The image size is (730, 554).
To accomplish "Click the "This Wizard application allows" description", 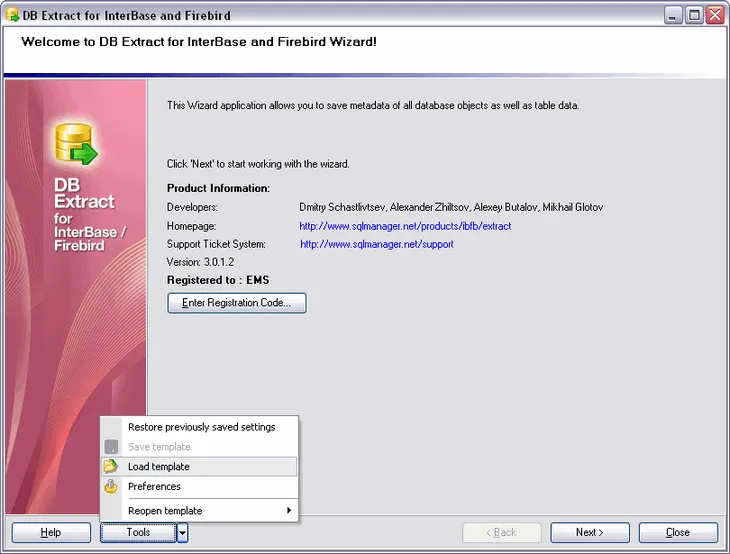I will (373, 105).
